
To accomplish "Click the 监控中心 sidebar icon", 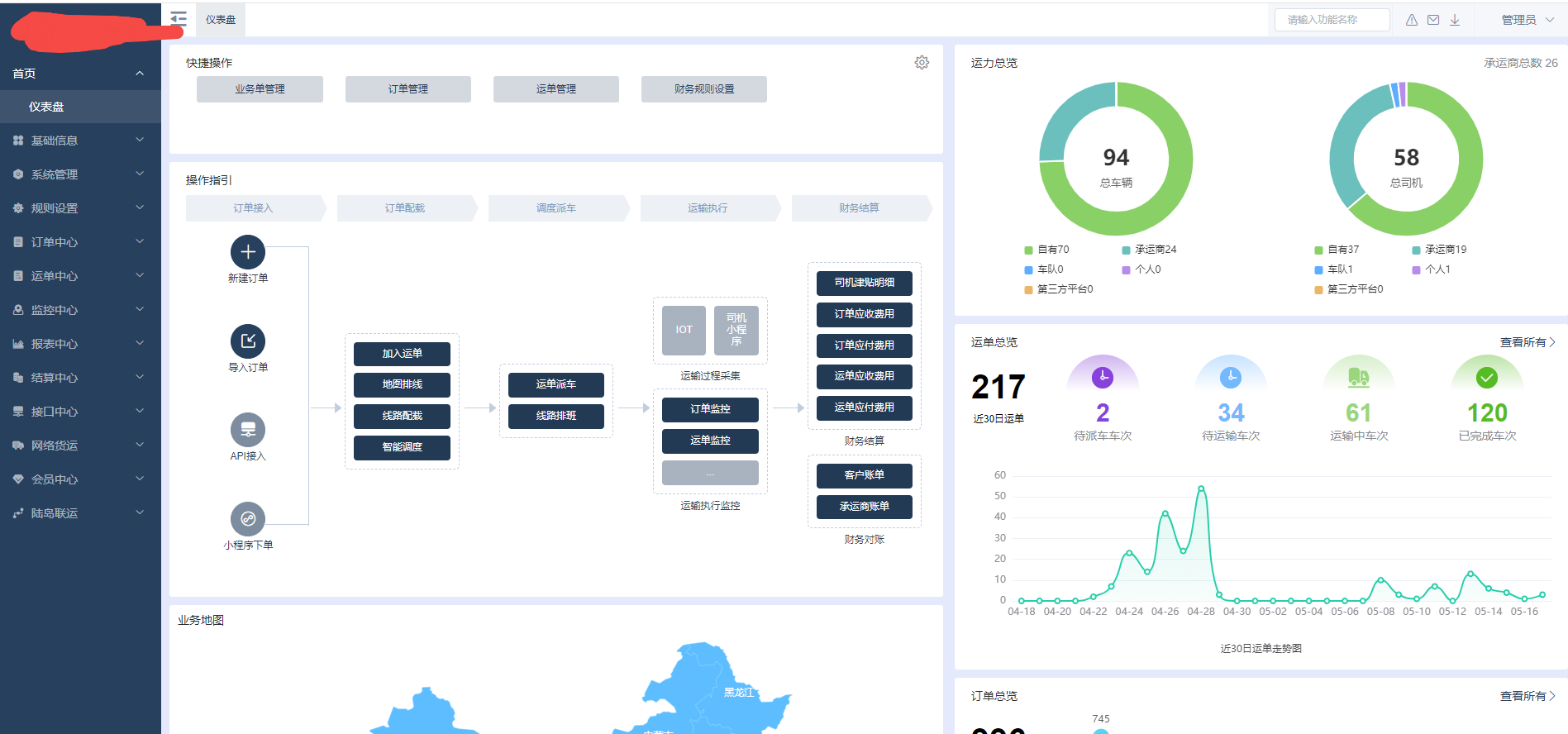I will click(18, 310).
